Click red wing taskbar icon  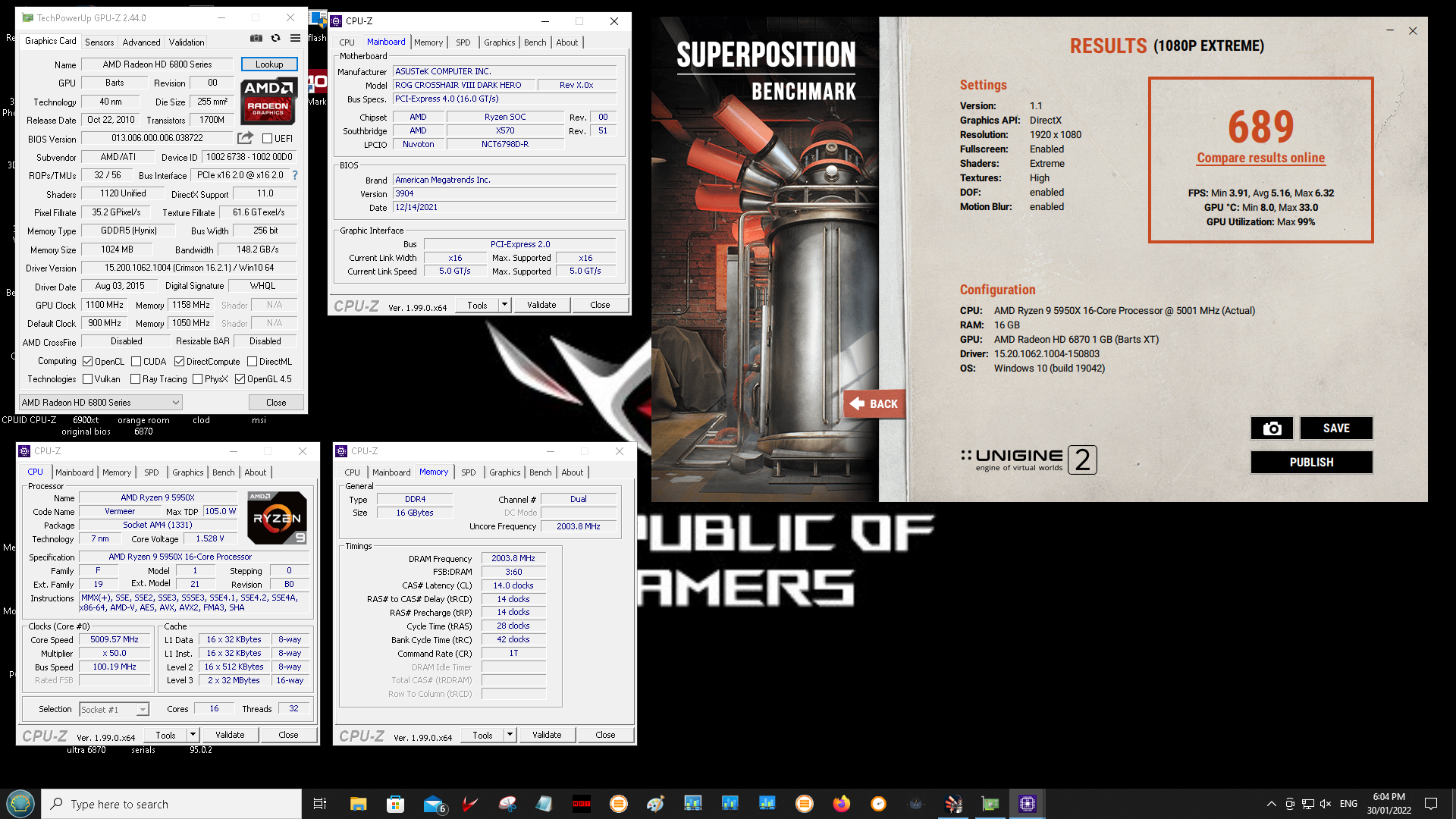[470, 804]
